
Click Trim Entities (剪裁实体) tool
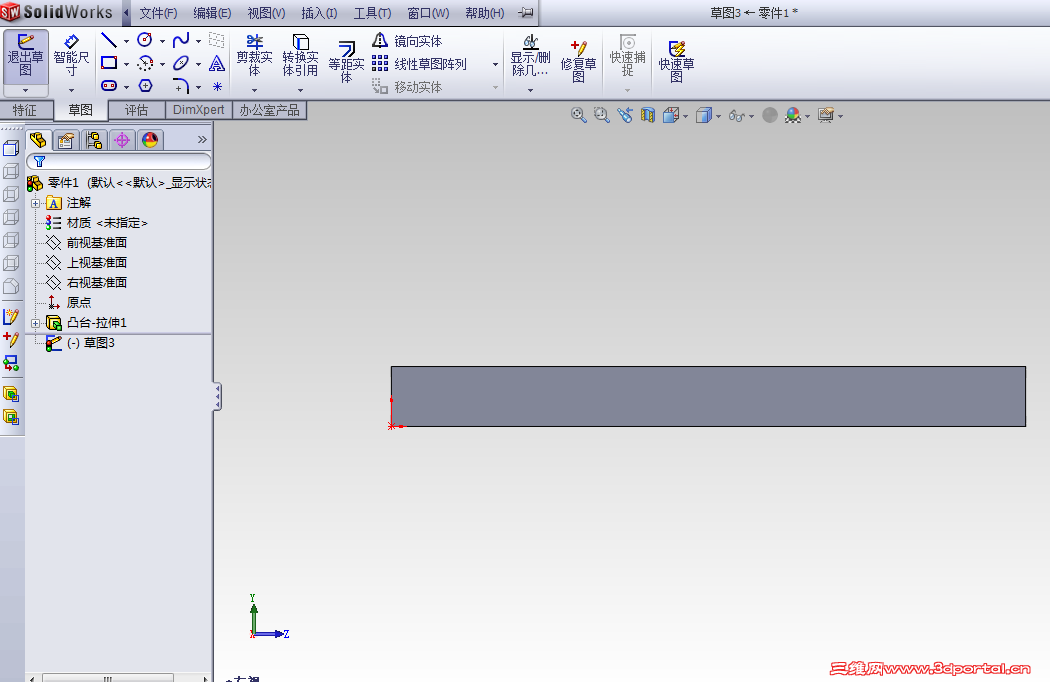[254, 56]
